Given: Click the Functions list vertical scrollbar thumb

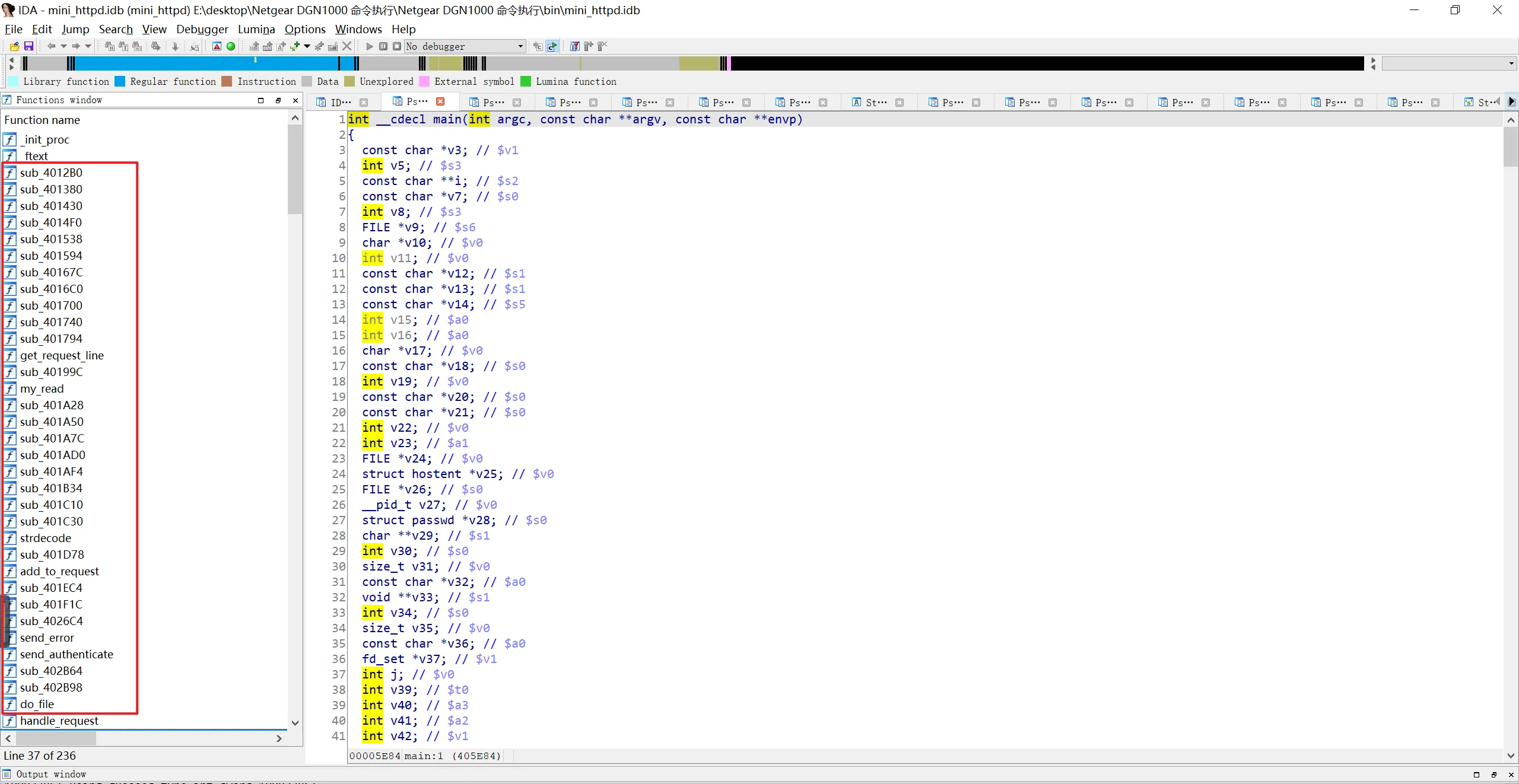Looking at the screenshot, I should point(295,170).
